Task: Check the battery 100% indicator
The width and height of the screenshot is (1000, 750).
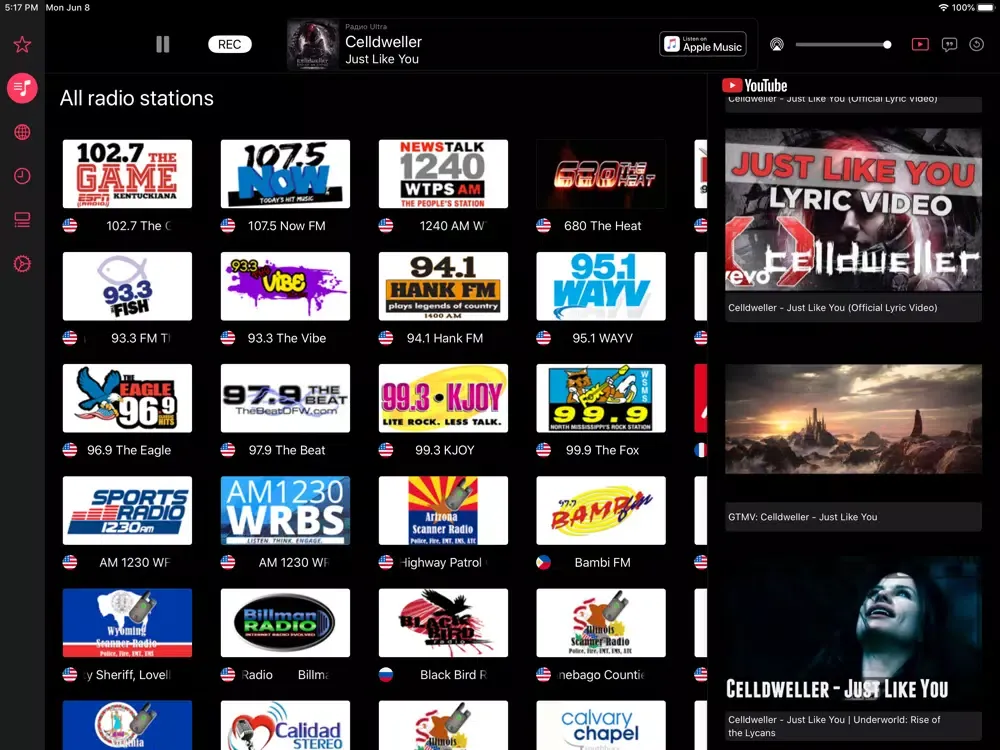Action: pyautogui.click(x=974, y=8)
